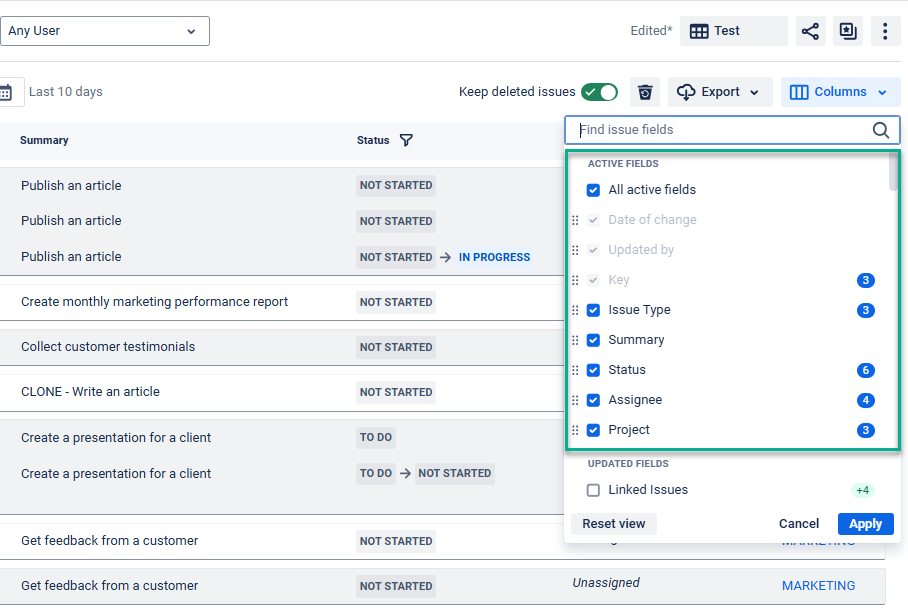Screen dimensions: 908x609
Task: Click the Find issue fields search box
Action: coord(720,130)
